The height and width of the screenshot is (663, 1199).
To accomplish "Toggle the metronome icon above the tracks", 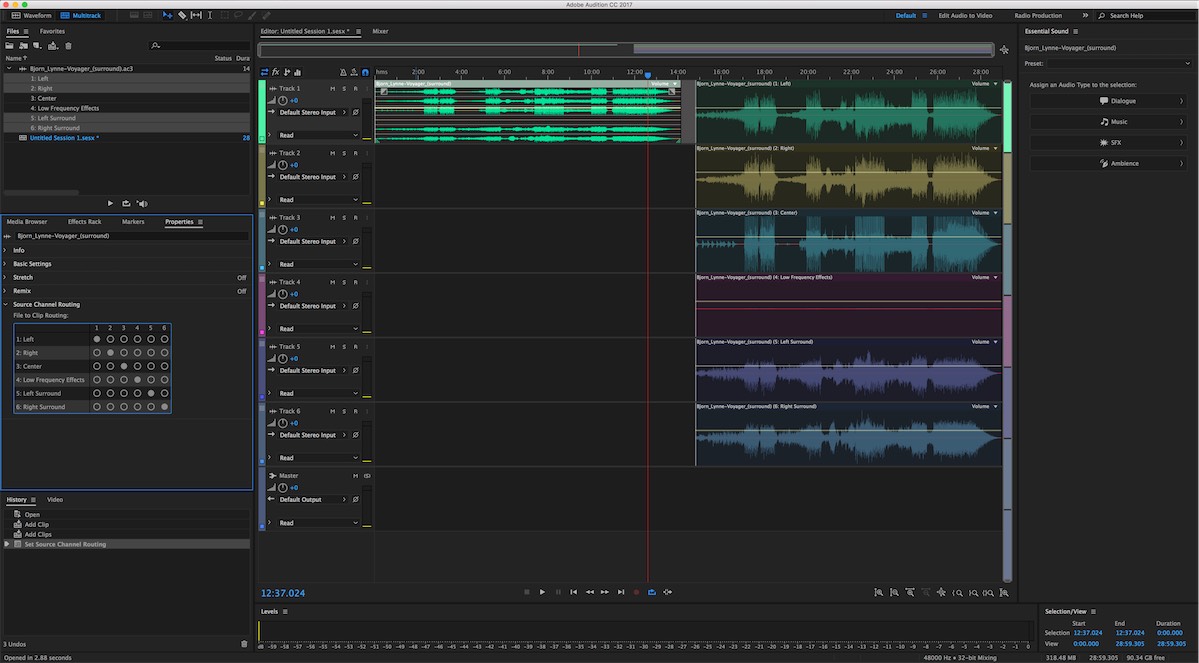I will 342,72.
